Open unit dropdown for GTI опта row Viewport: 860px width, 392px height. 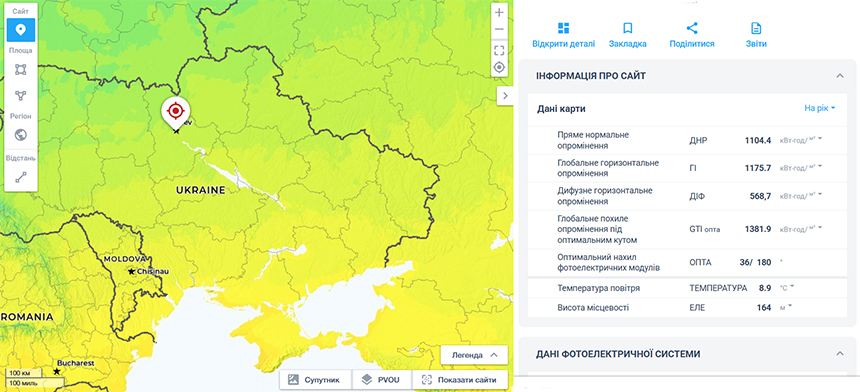tap(801, 229)
